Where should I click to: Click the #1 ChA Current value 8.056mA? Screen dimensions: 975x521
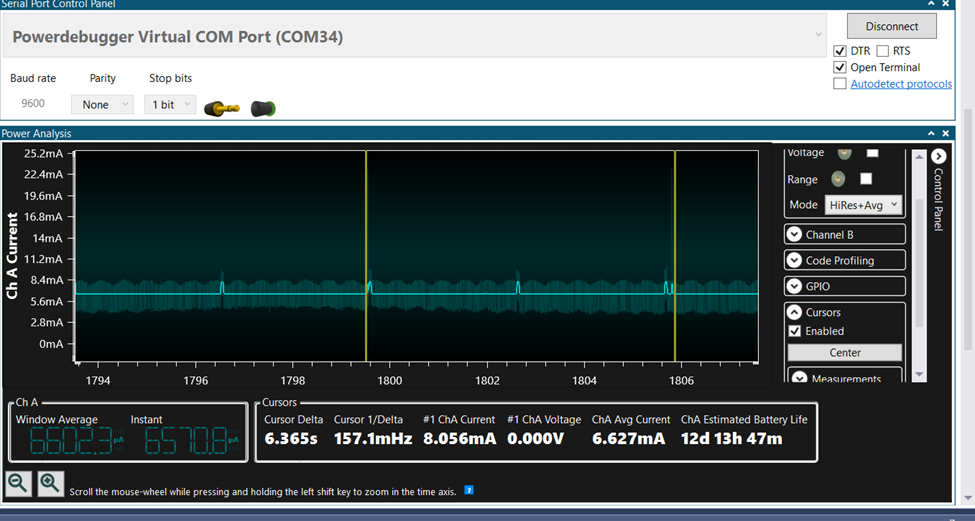(x=460, y=439)
